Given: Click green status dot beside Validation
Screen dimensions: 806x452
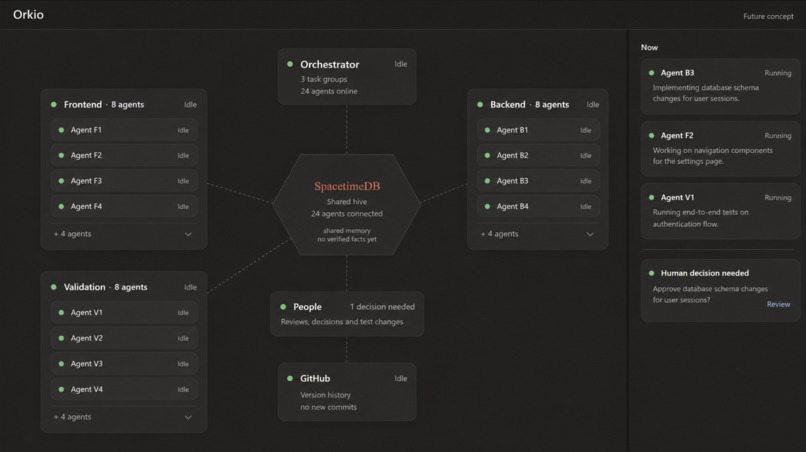Looking at the screenshot, I should coord(53,287).
